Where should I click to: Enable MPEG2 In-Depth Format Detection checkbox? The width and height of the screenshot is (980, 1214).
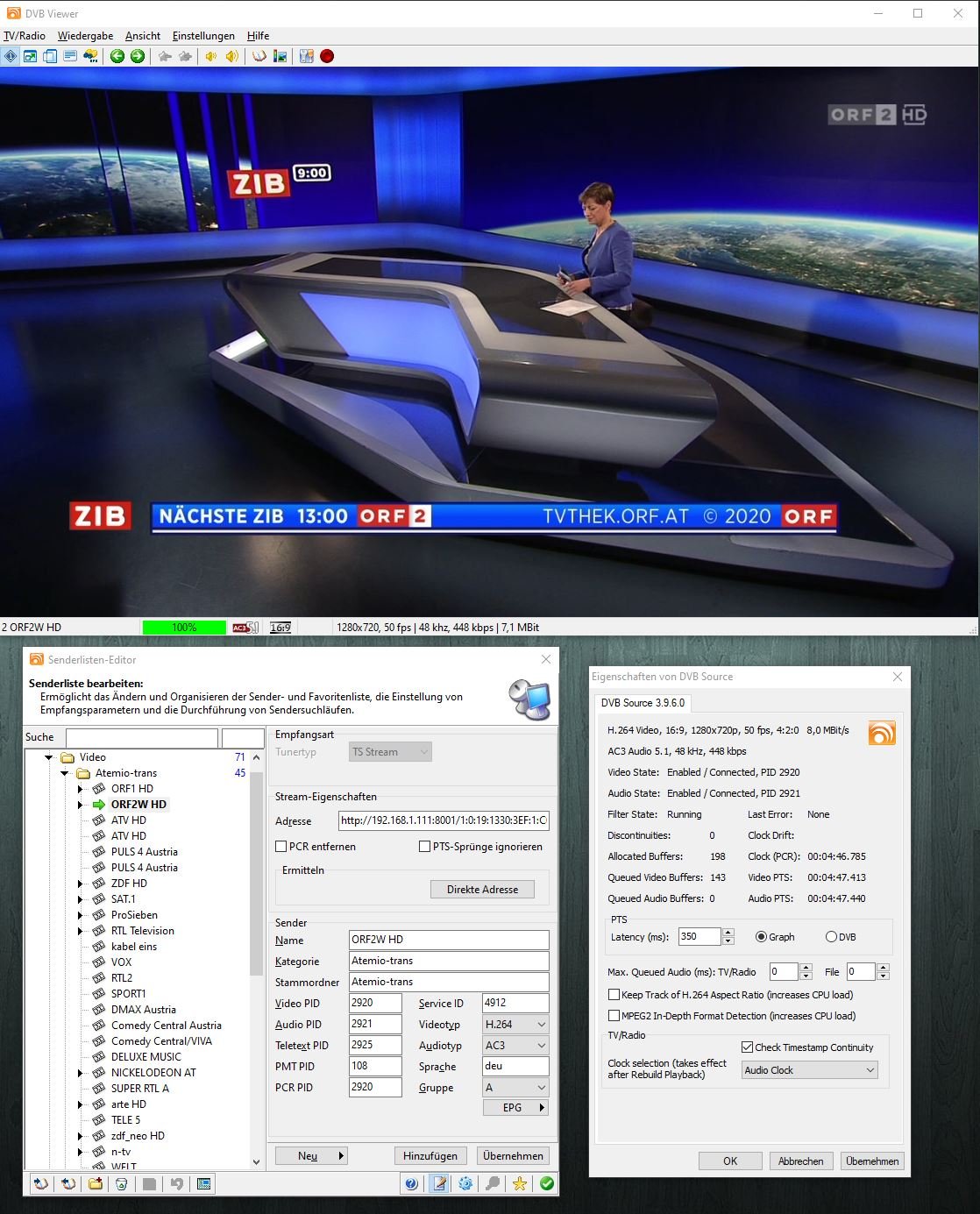614,1016
